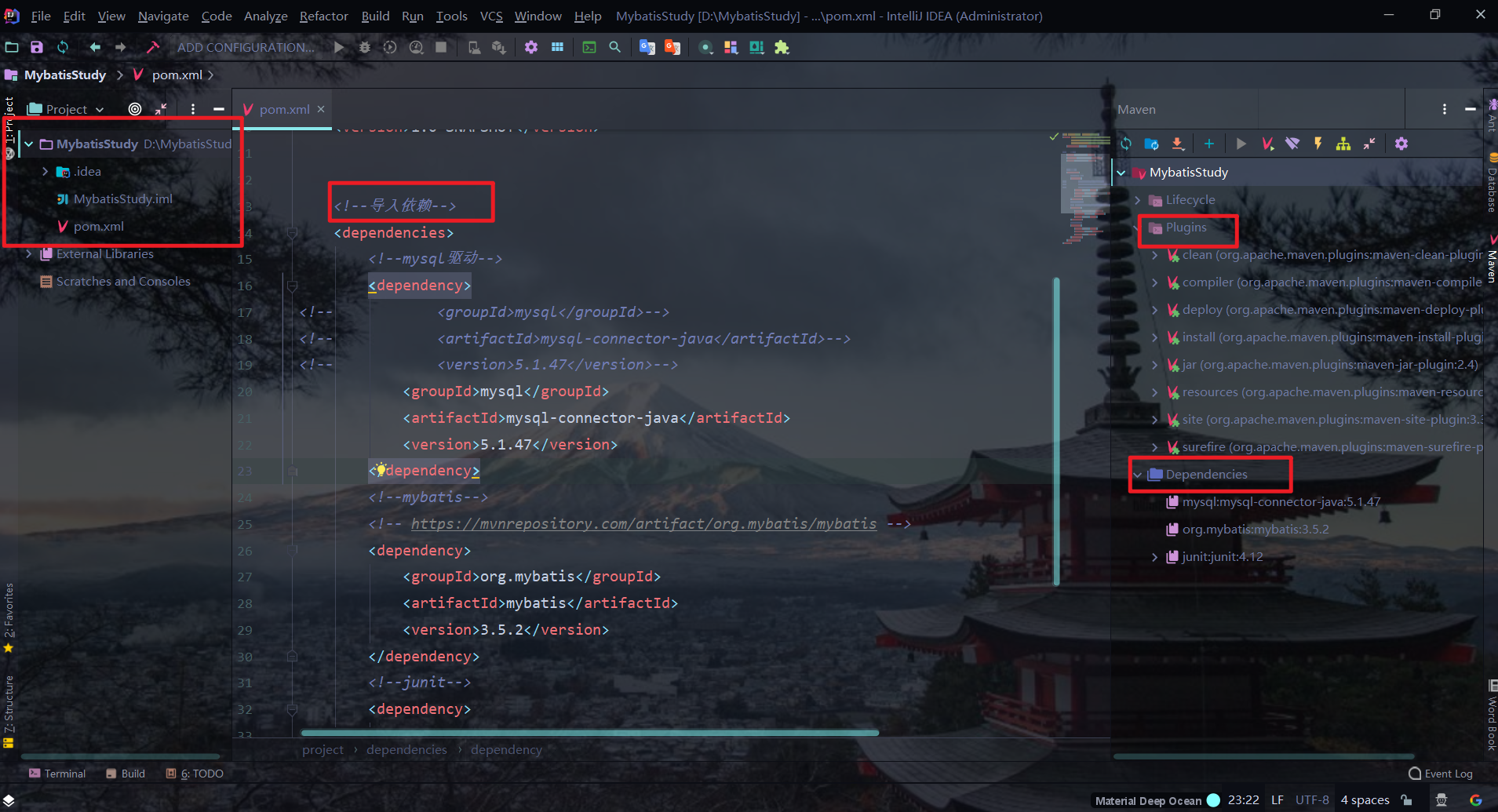Expand the .idea folder
Screen dimensions: 1498x812
(46, 172)
